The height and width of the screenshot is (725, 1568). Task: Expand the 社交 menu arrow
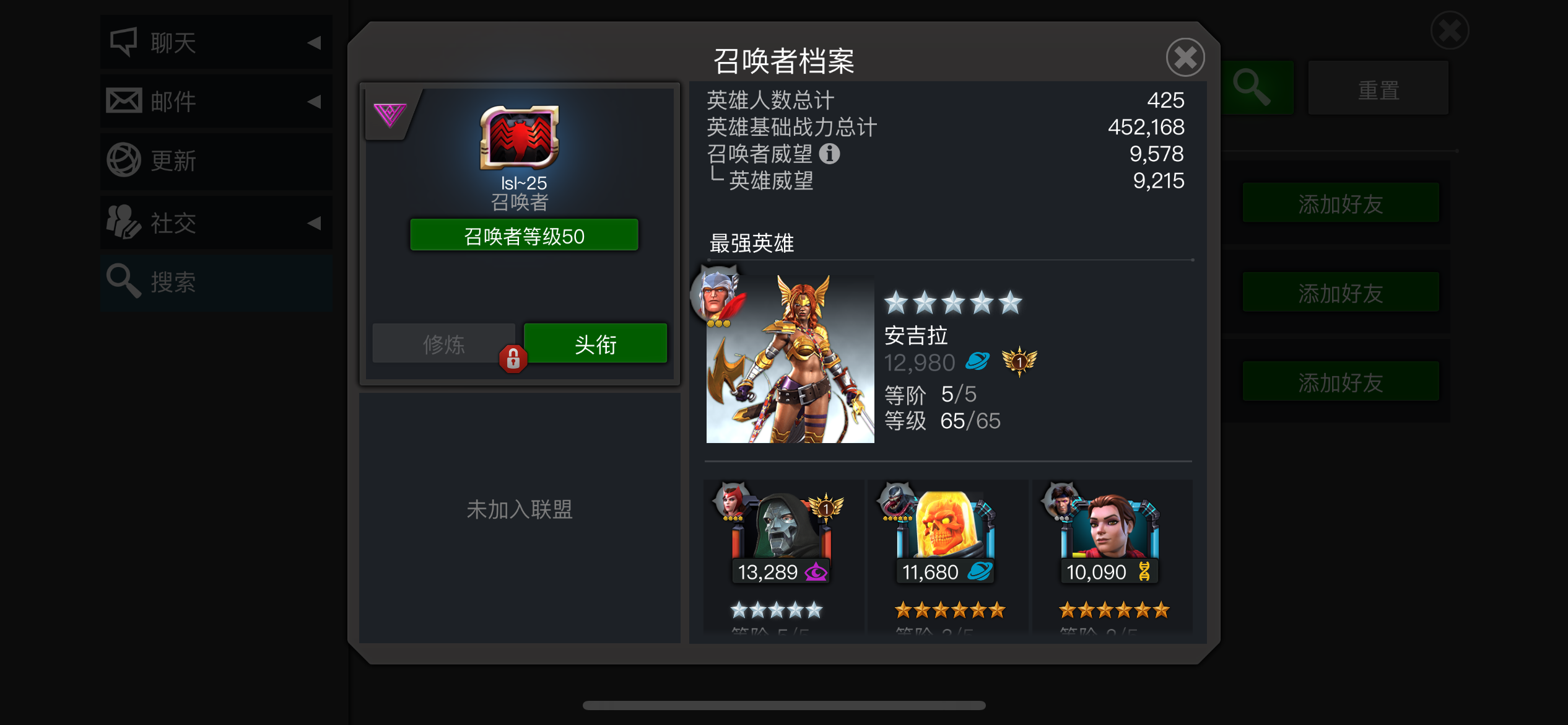(x=315, y=223)
